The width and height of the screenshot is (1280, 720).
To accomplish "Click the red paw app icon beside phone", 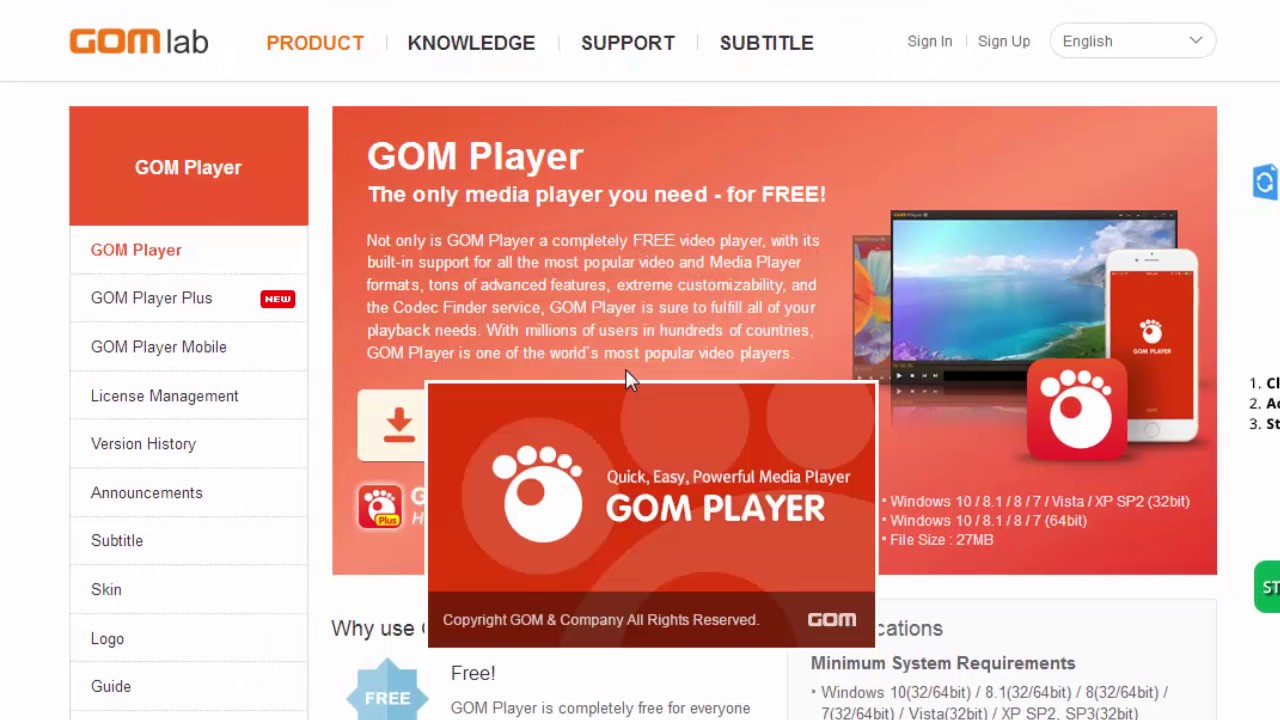I will point(1076,410).
